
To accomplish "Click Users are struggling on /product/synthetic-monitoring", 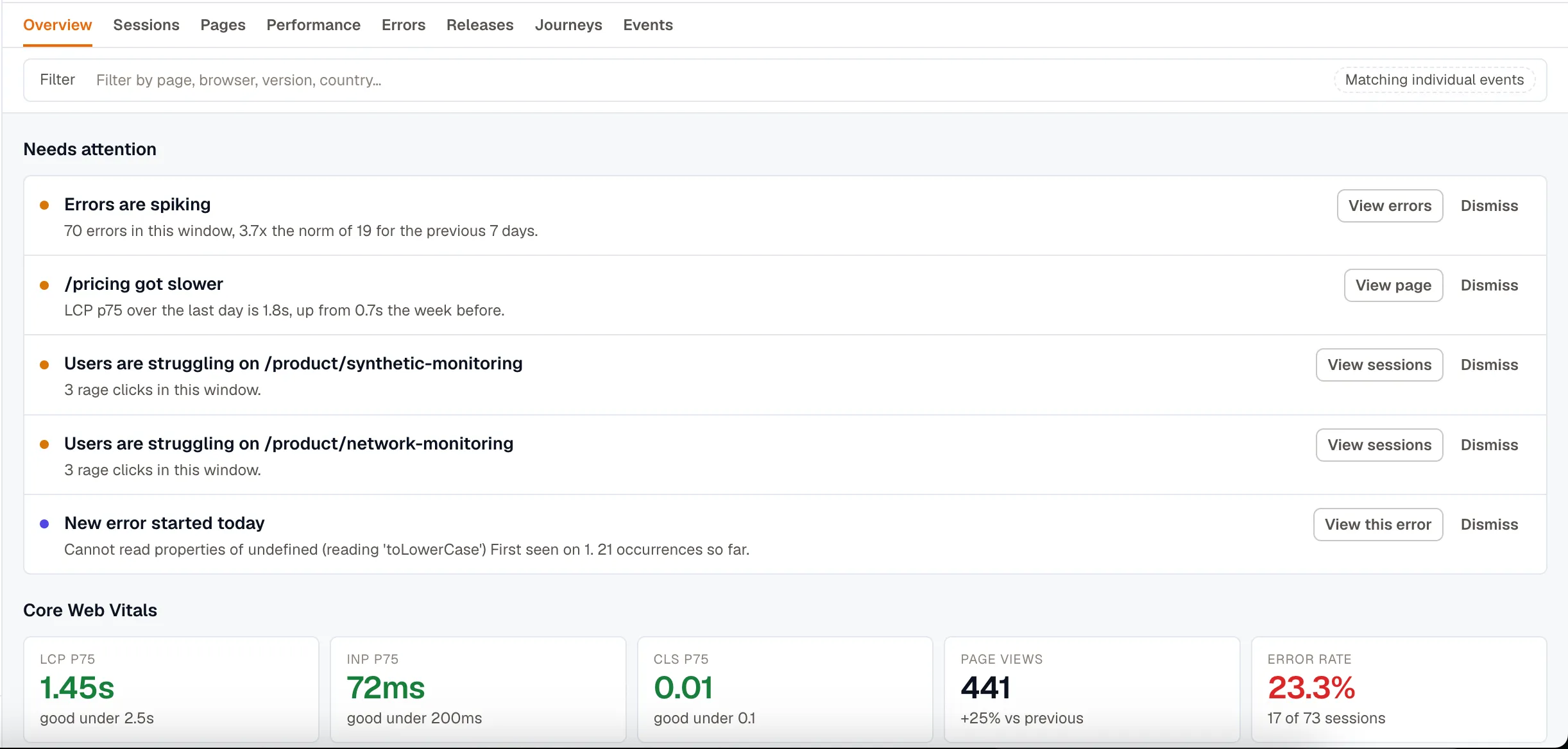I will pos(293,364).
